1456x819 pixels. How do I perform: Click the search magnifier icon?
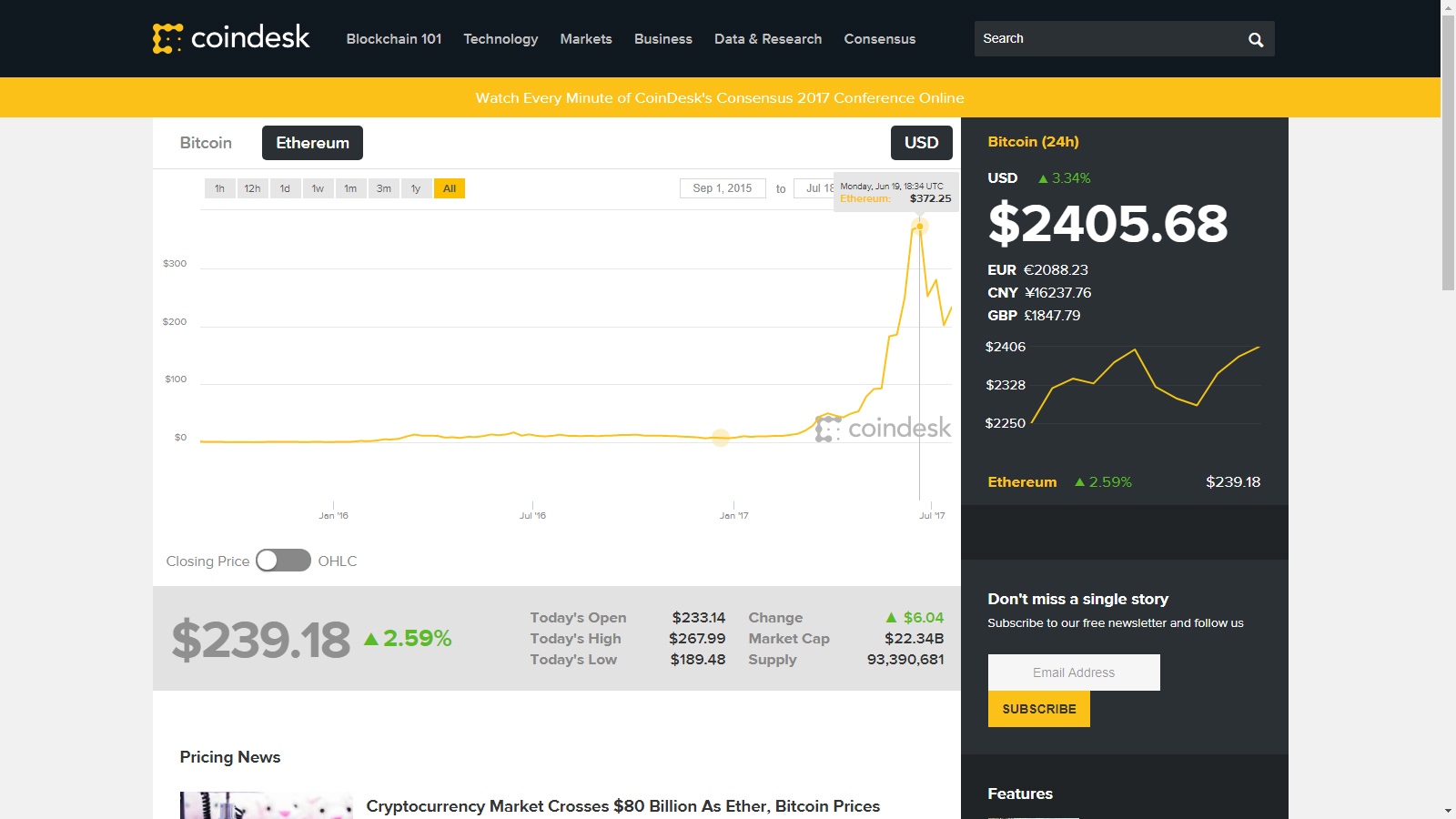[1256, 39]
